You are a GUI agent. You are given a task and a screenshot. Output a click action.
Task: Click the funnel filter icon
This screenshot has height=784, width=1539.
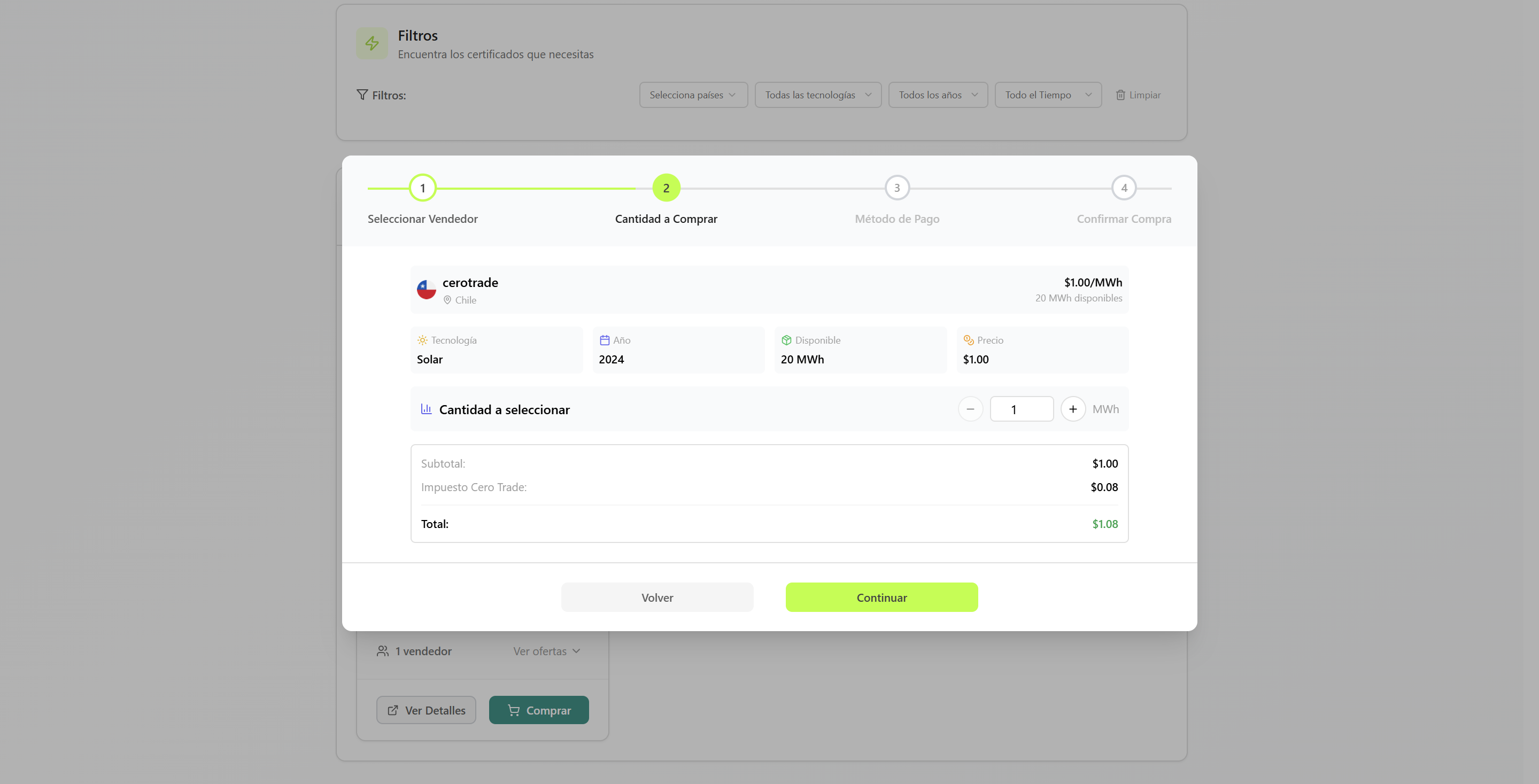(x=362, y=95)
